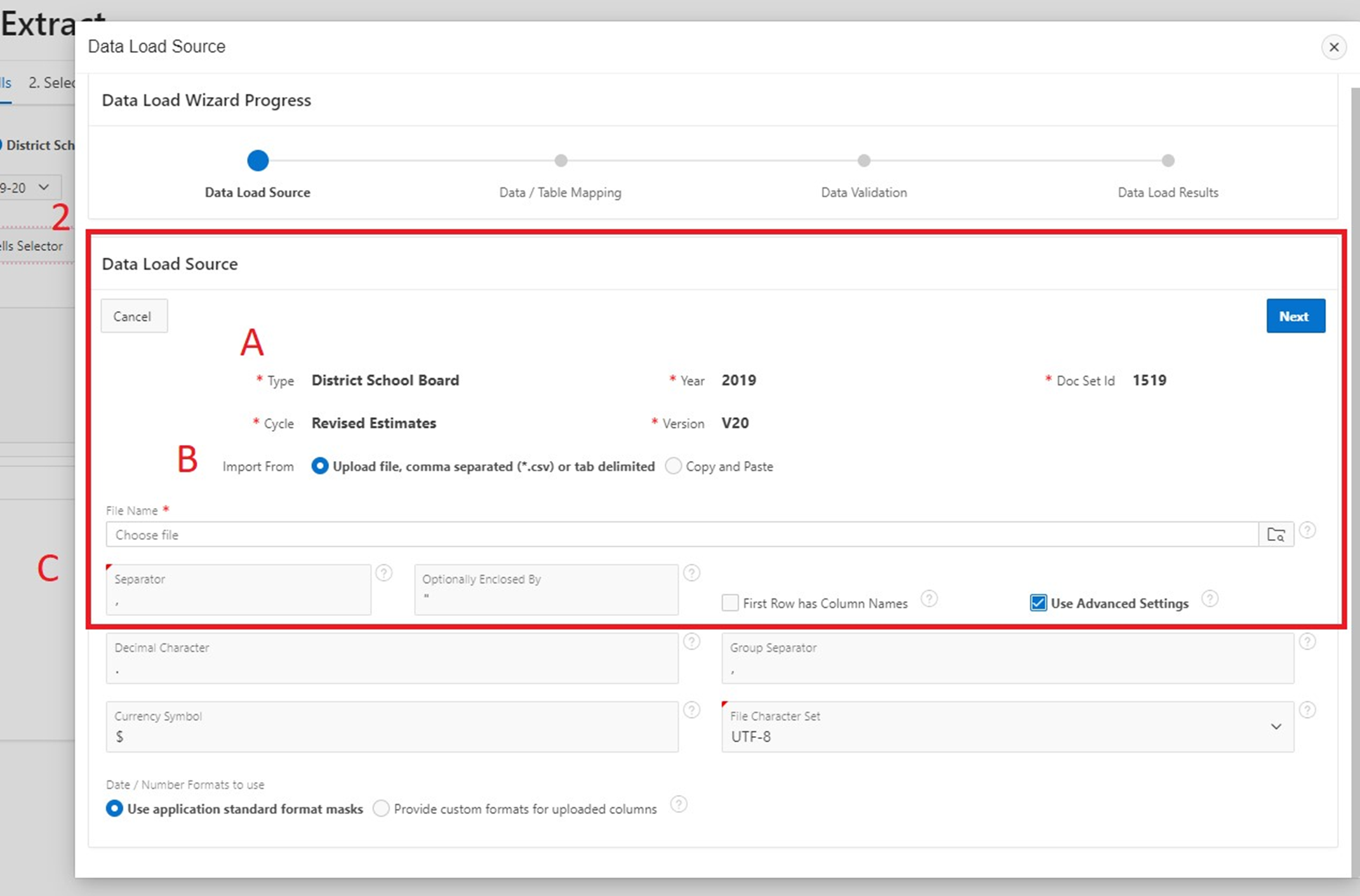The height and width of the screenshot is (896, 1360).
Task: Open help icon next to File Name
Action: pyautogui.click(x=1307, y=530)
